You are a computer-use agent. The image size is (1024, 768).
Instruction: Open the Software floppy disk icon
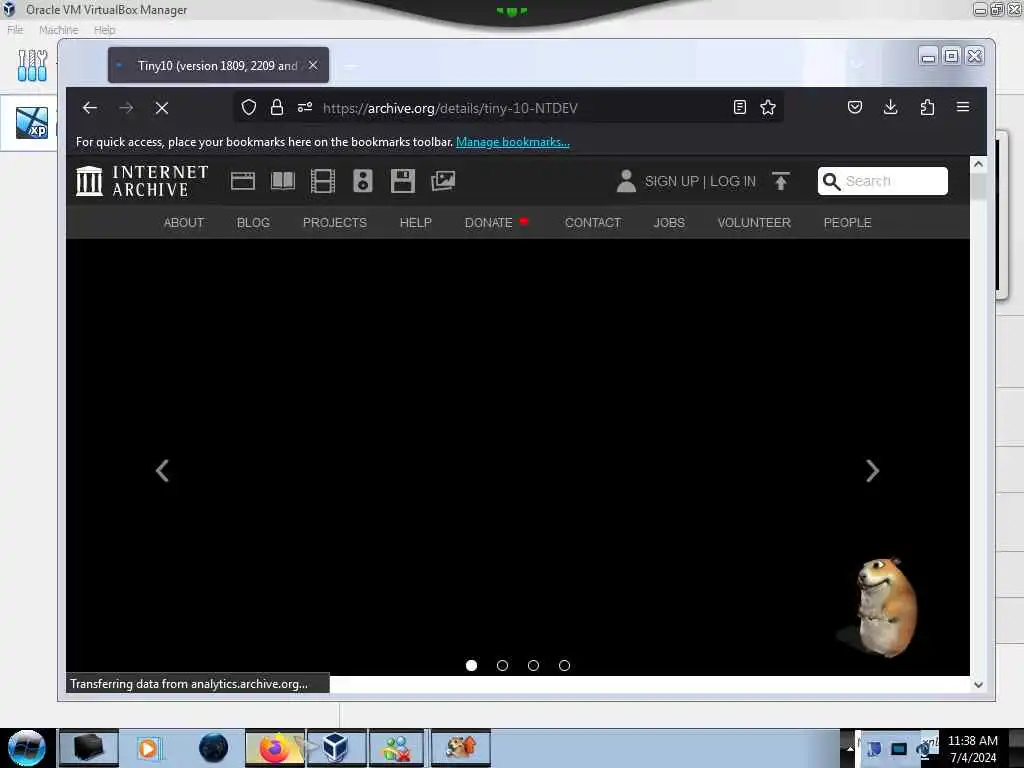coord(403,181)
